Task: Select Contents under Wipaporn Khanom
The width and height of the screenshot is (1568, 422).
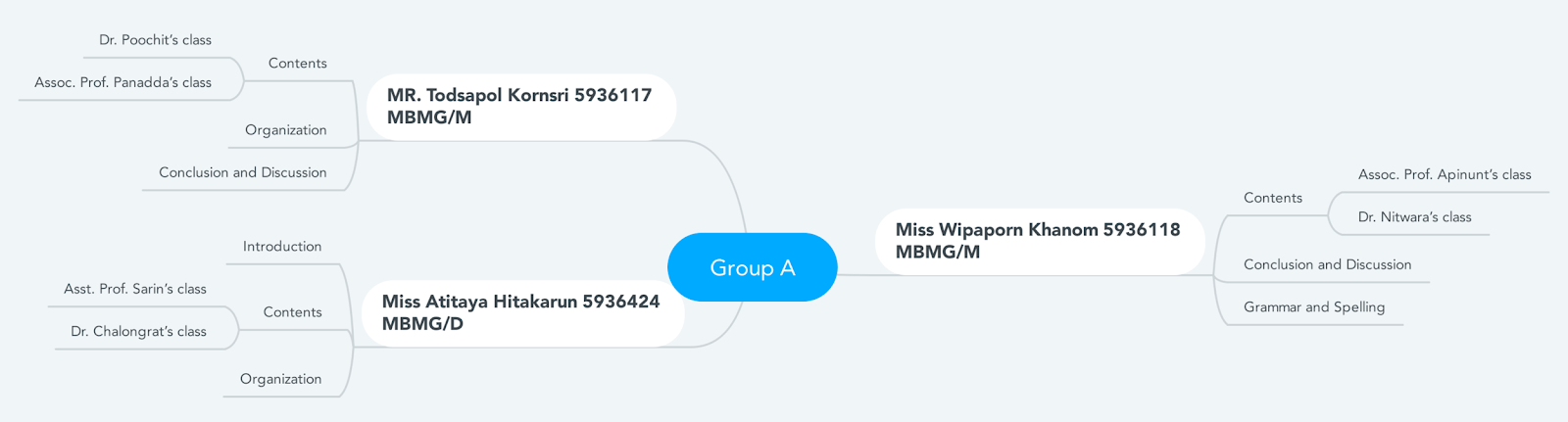Action: 1273,198
